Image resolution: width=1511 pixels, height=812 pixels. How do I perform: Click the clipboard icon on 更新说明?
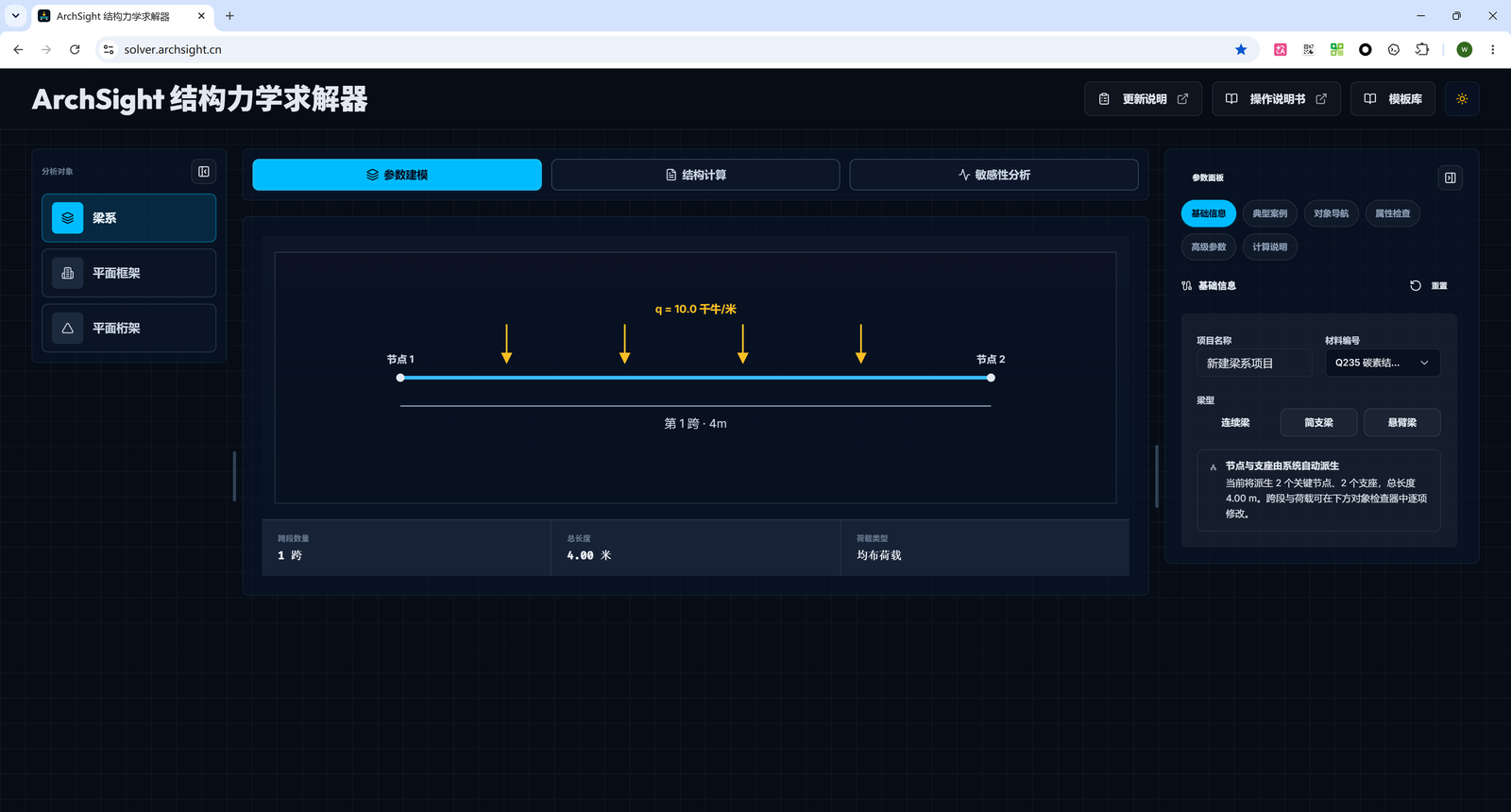[x=1104, y=99]
